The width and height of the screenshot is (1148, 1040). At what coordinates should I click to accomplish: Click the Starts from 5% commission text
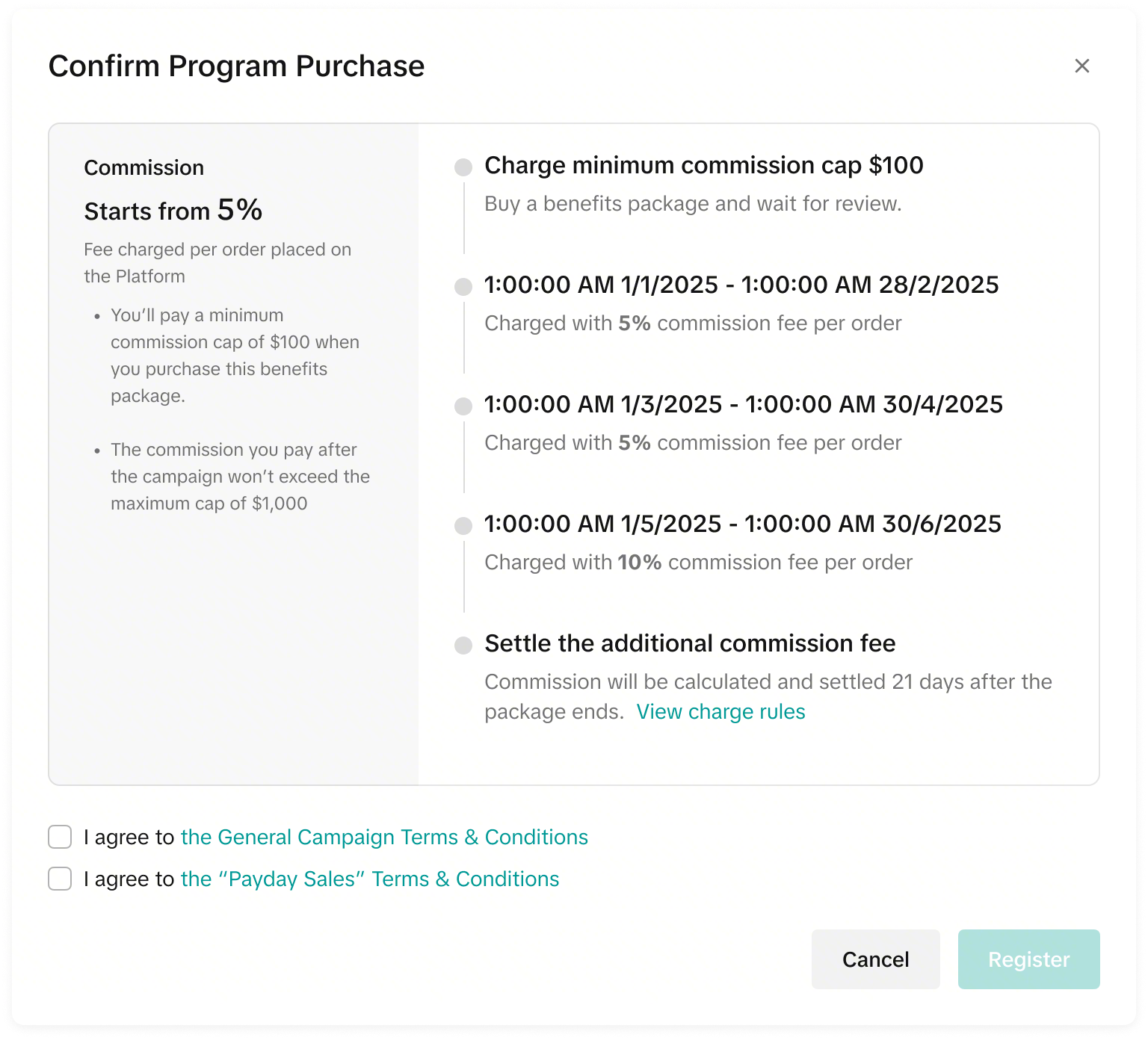173,211
